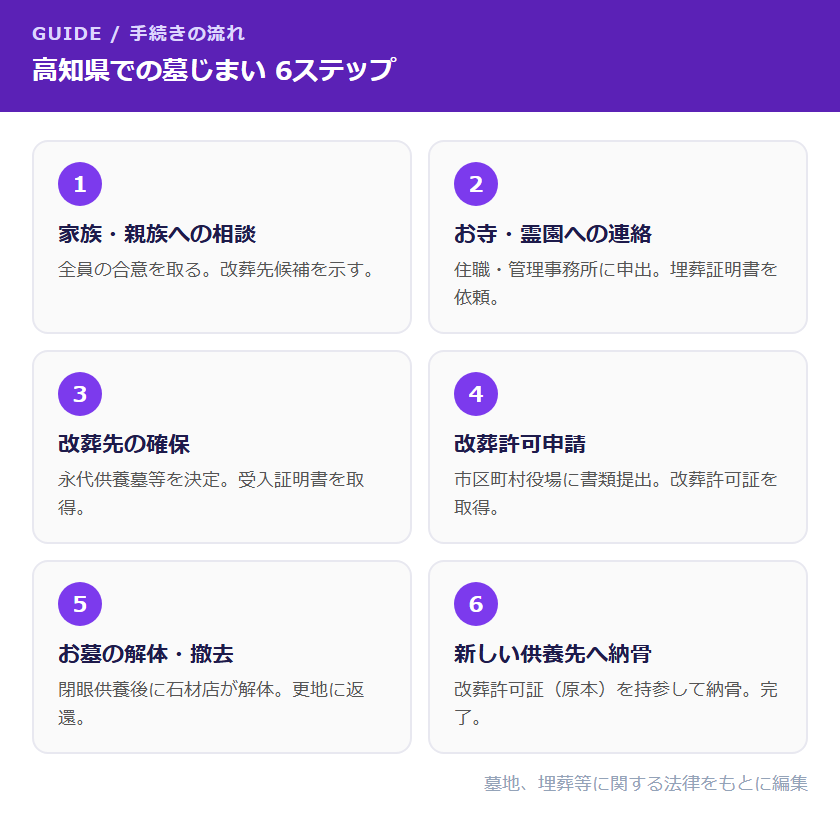Click the 墓地、埋葬等に関する法律 source note
Screen dimensions: 840x818
(646, 783)
